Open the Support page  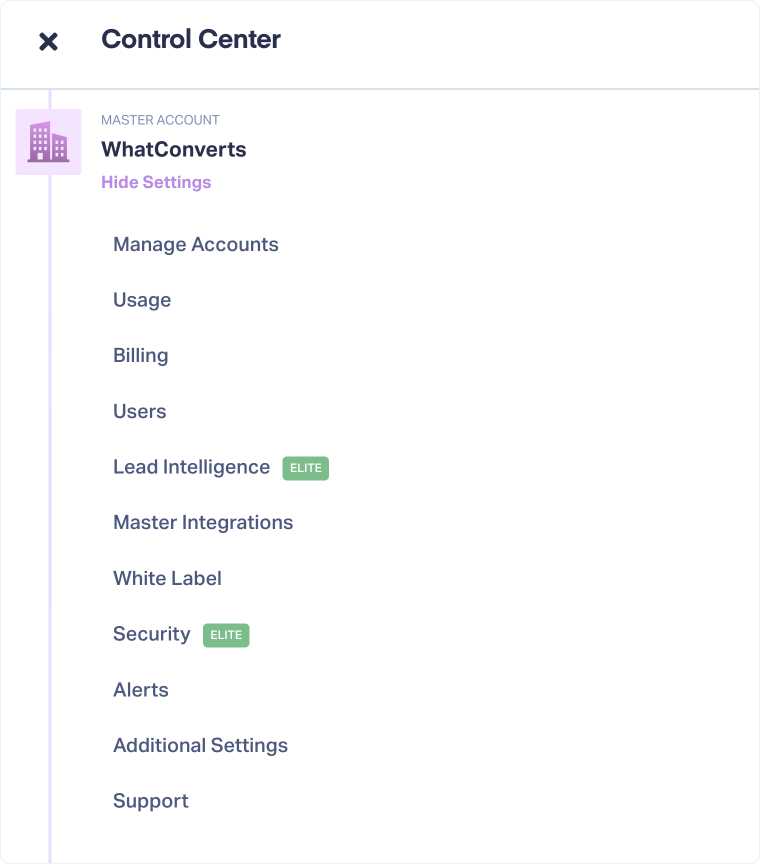click(151, 801)
